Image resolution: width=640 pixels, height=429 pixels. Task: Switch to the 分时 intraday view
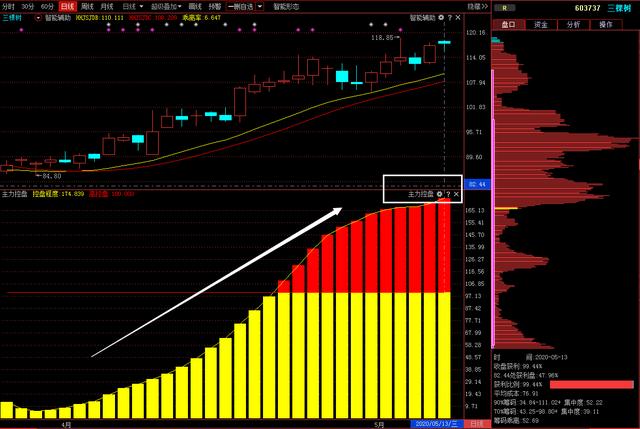click(x=8, y=7)
